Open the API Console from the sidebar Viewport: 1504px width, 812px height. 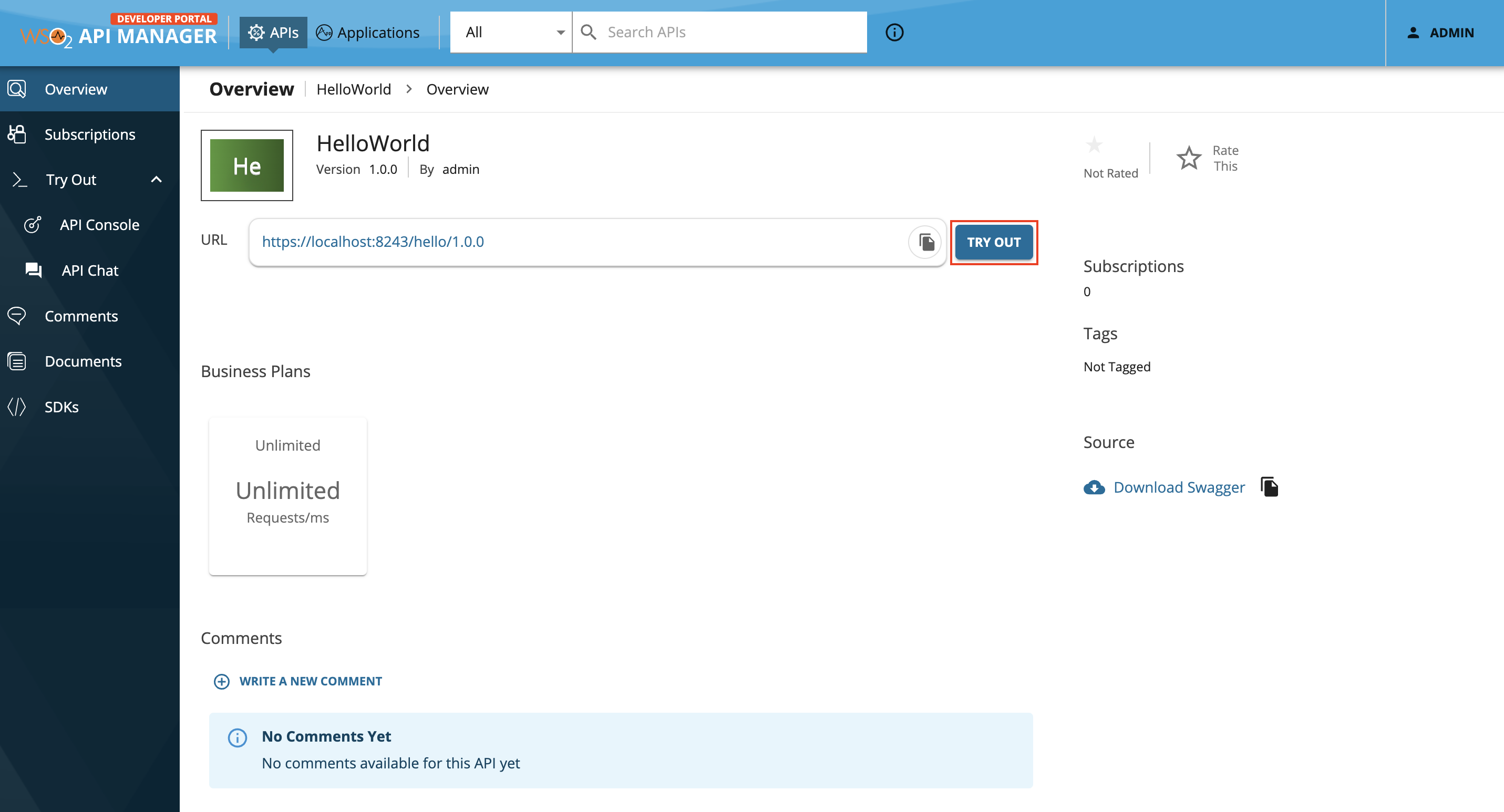[x=99, y=225]
